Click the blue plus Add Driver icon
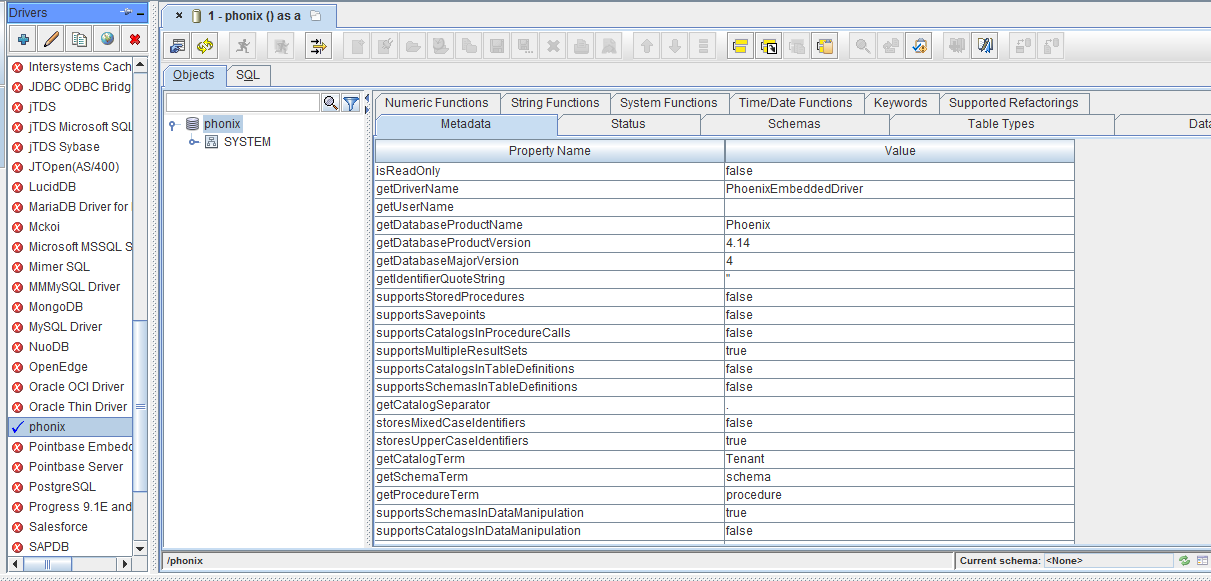Screen dimensions: 1211x581 click(x=24, y=40)
